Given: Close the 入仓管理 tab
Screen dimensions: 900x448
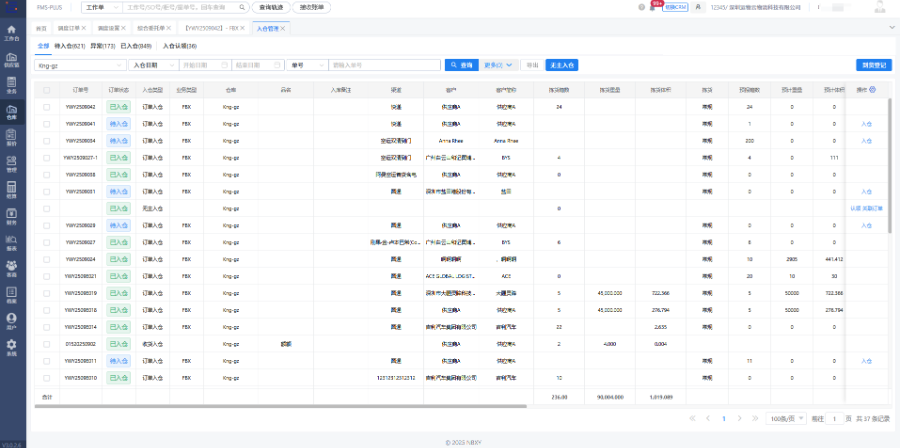Looking at the screenshot, I should 284,28.
